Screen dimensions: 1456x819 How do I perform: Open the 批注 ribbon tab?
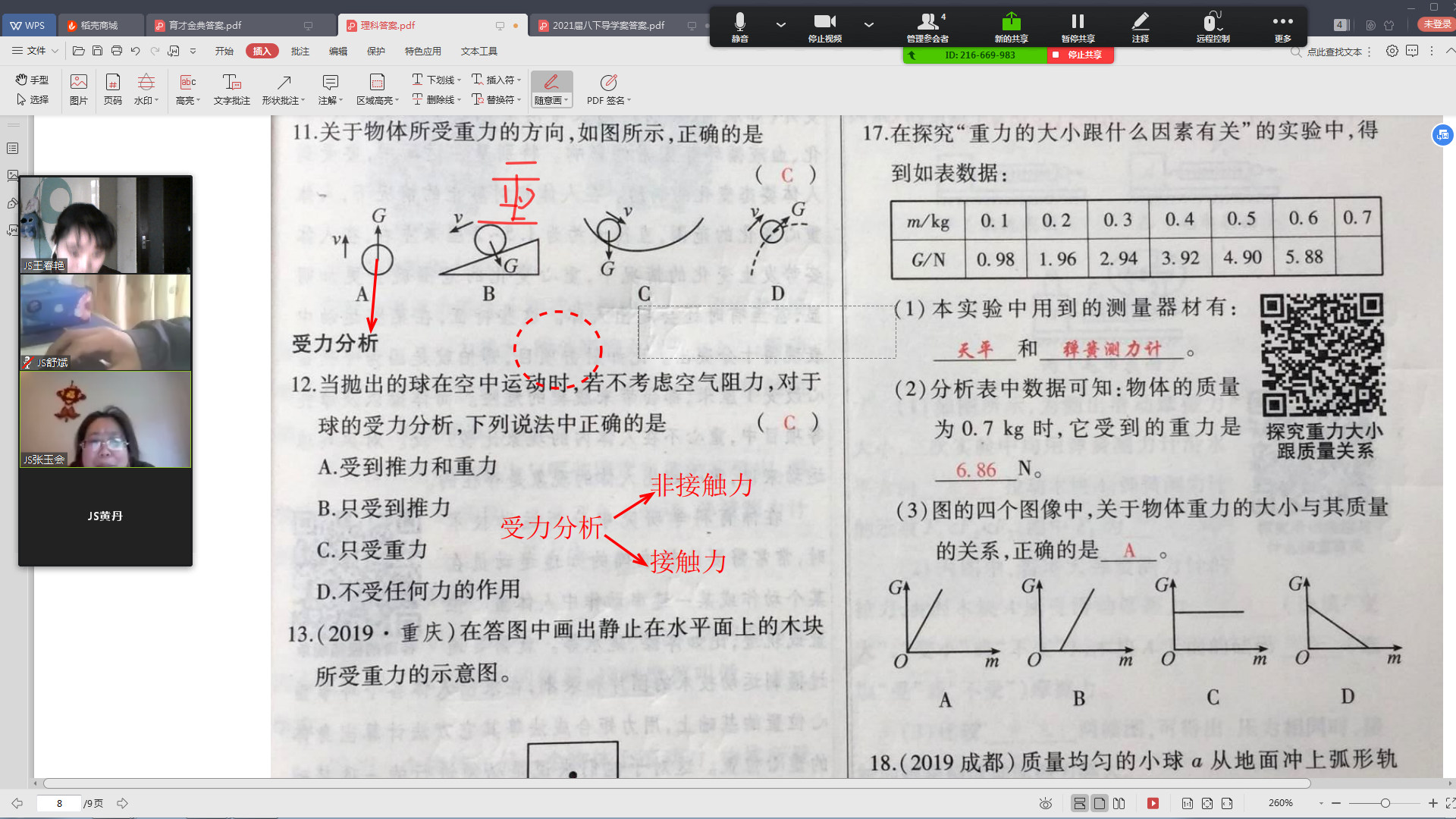point(300,51)
